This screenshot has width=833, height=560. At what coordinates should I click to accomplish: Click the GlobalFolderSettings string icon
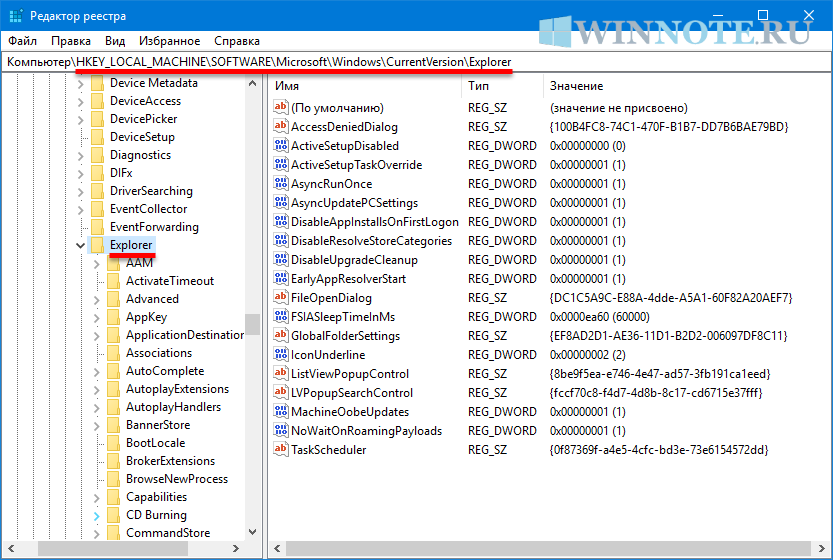point(280,335)
